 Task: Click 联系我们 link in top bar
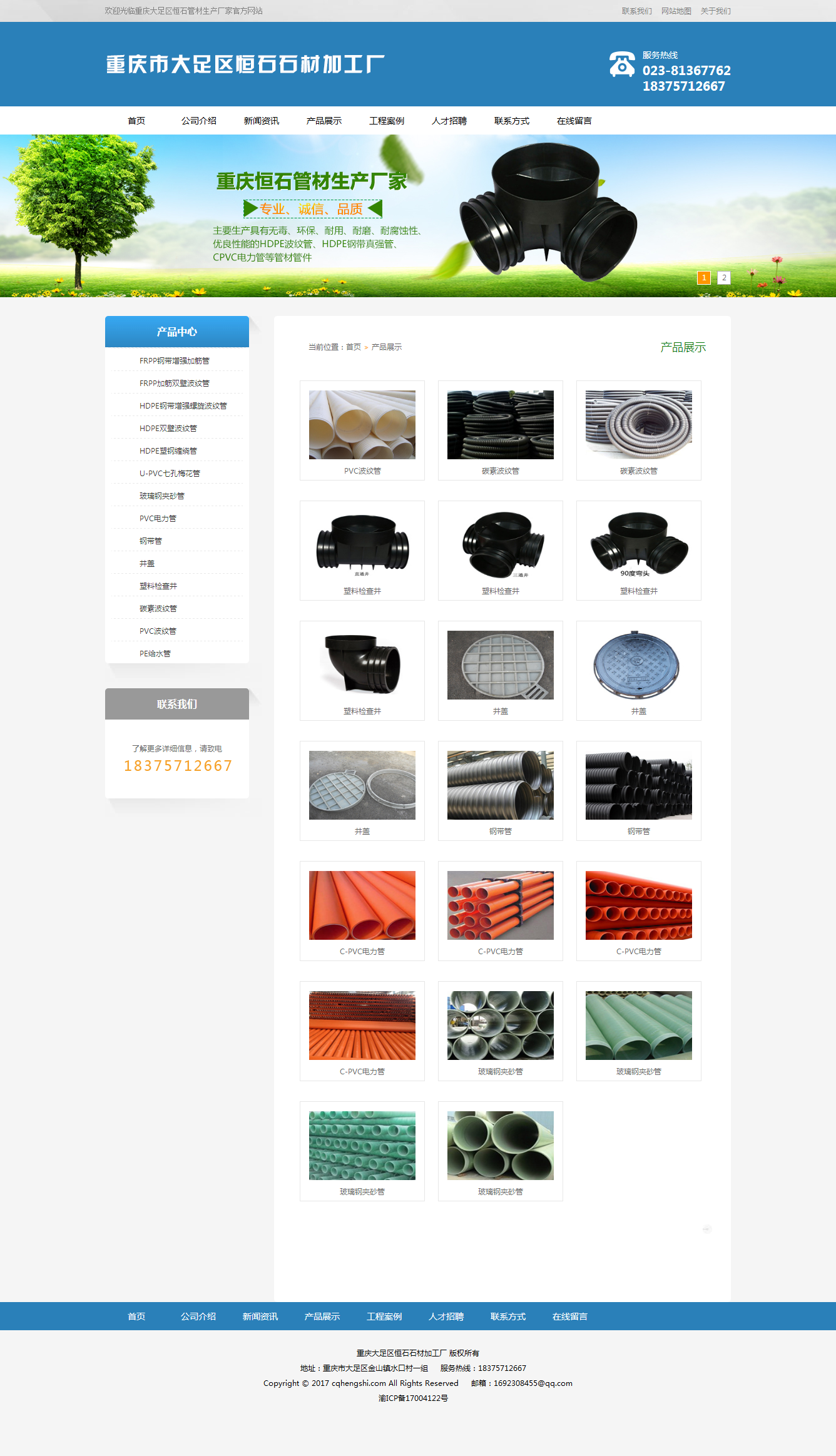pyautogui.click(x=636, y=11)
